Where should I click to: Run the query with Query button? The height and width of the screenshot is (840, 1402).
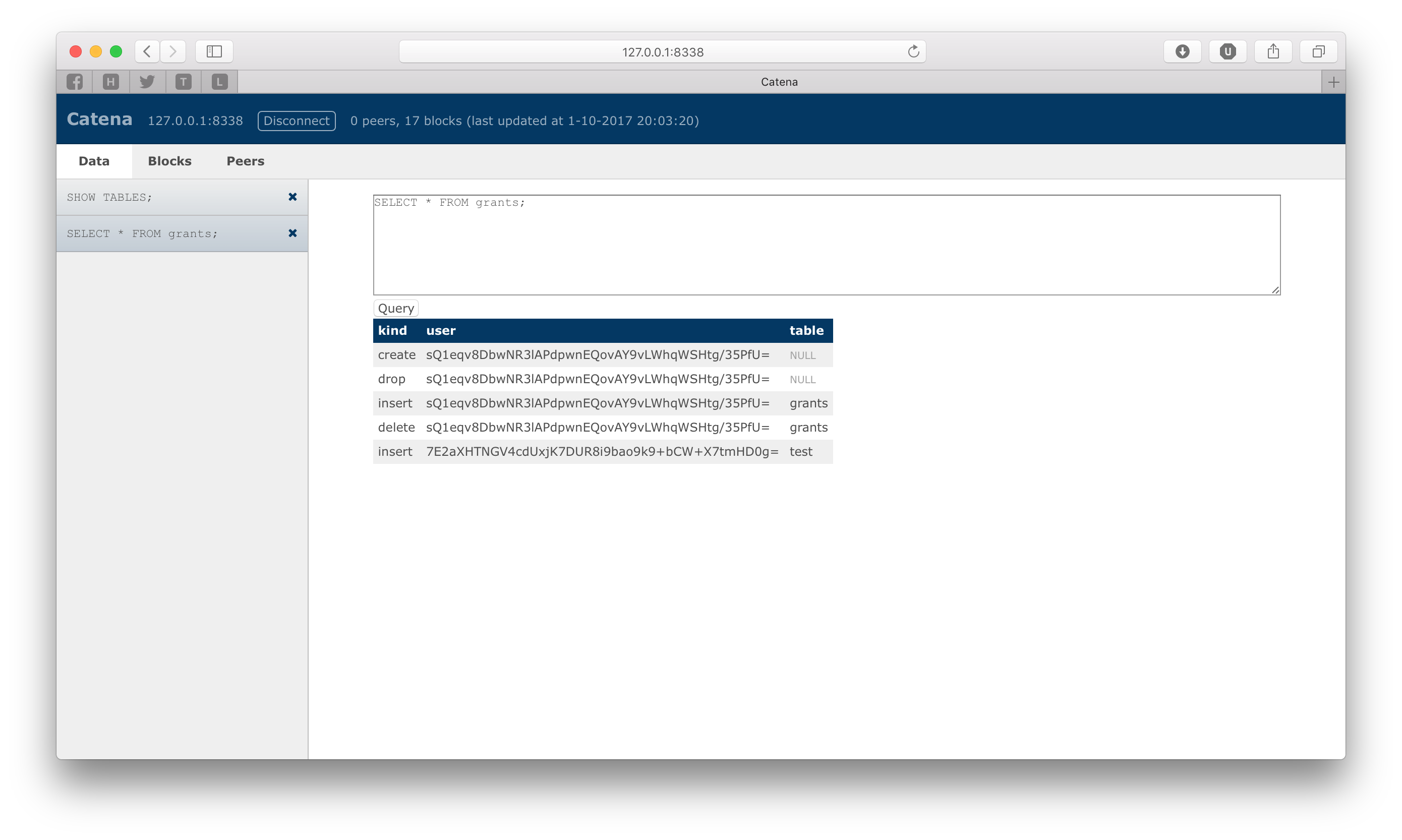coord(396,309)
